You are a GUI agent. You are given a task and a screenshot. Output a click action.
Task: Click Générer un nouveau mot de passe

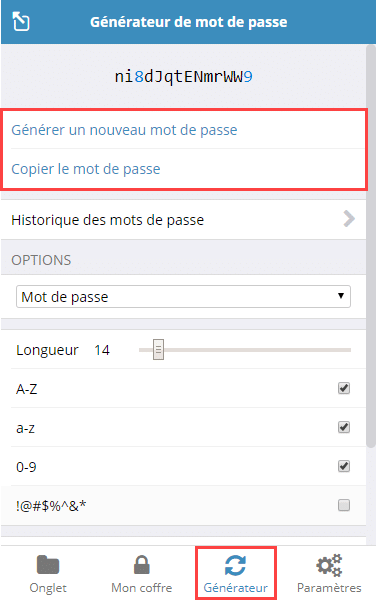tap(124, 130)
